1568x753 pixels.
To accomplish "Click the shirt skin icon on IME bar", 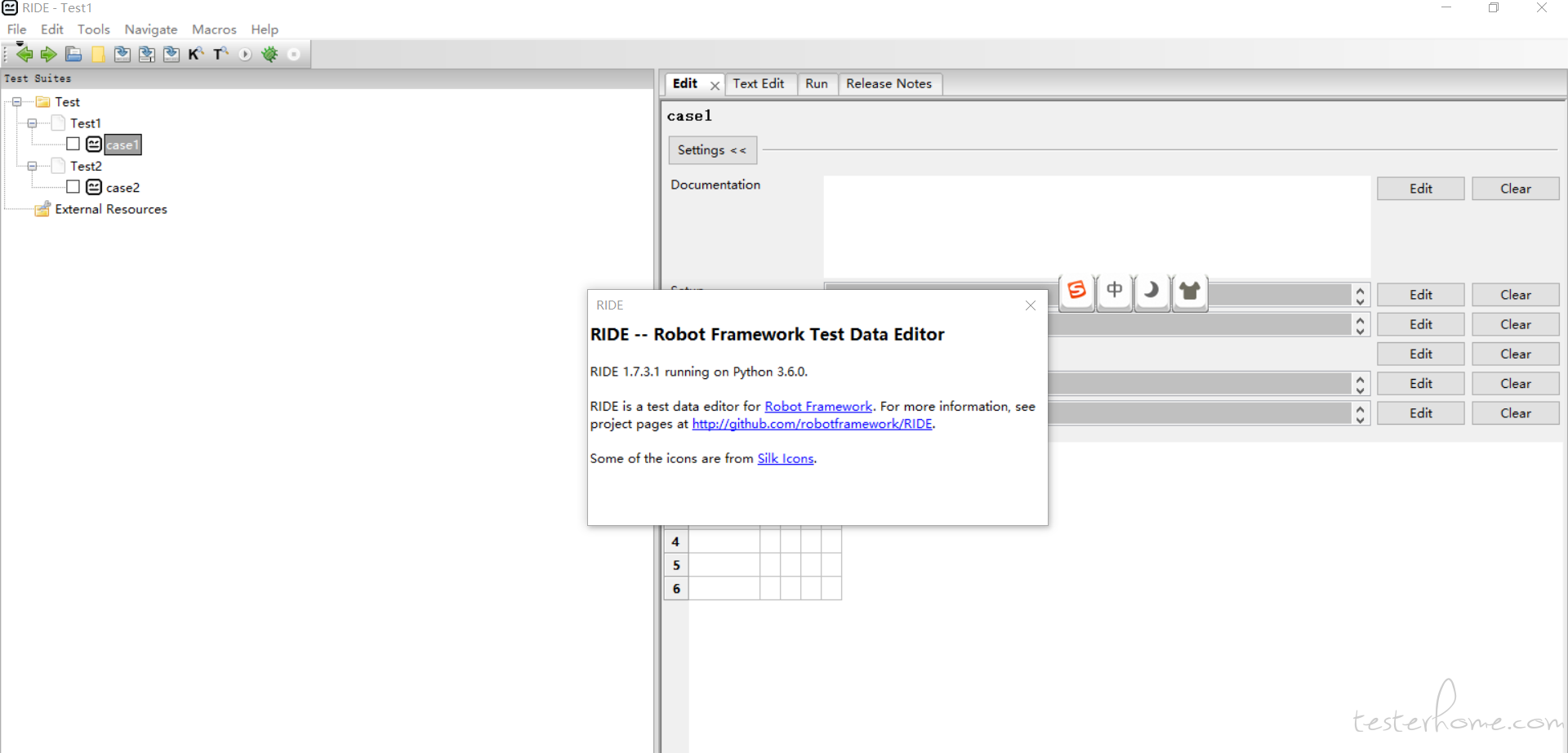I will tap(1190, 292).
